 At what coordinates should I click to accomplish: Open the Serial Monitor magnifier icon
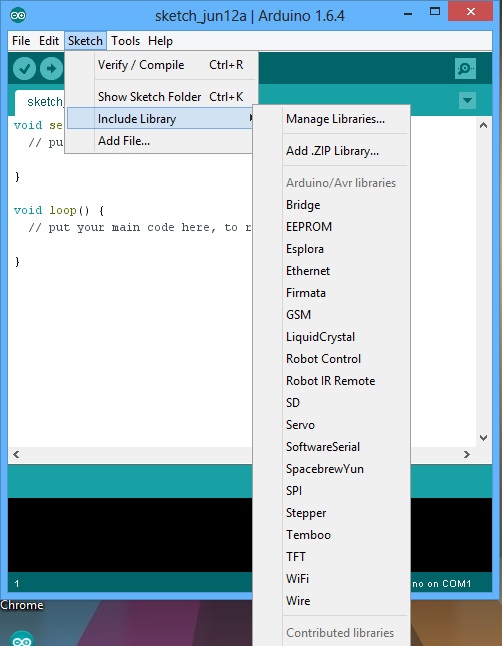click(x=465, y=68)
